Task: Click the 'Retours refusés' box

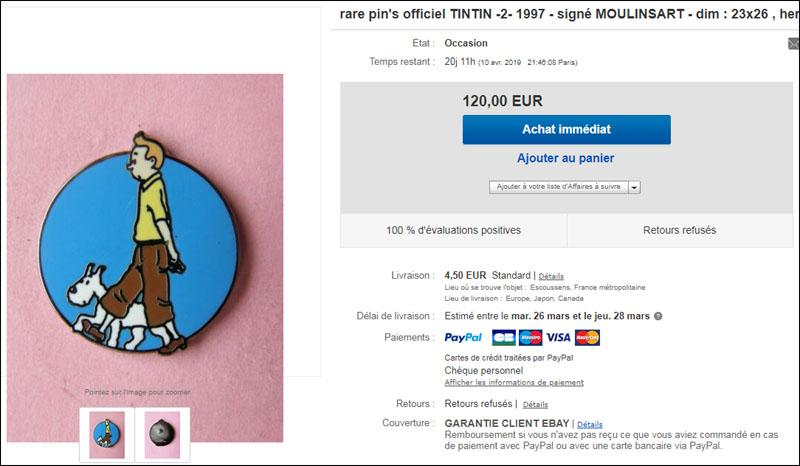Action: 680,230
